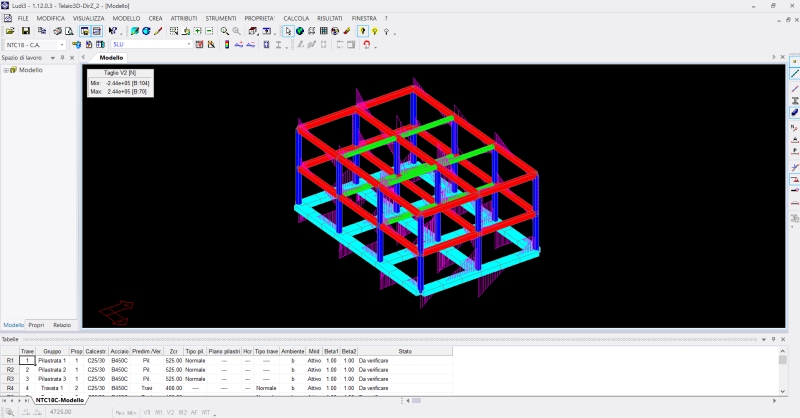Image resolution: width=800 pixels, height=418 pixels.
Task: Expand the Modello tree node
Action: [6, 70]
